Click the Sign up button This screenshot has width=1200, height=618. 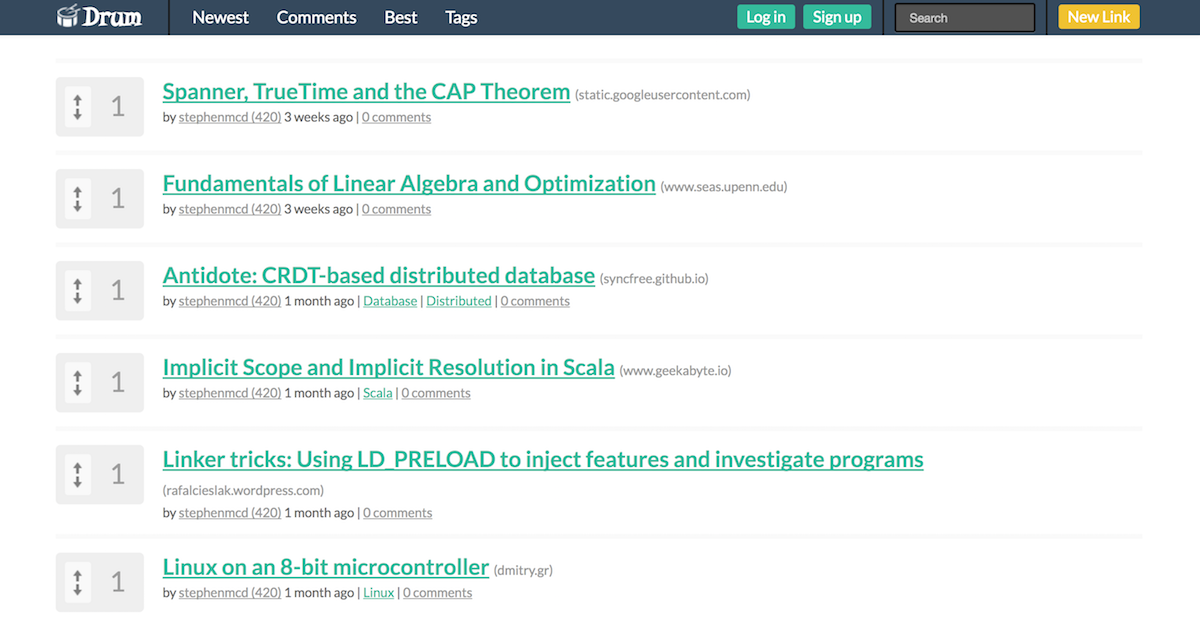click(837, 17)
